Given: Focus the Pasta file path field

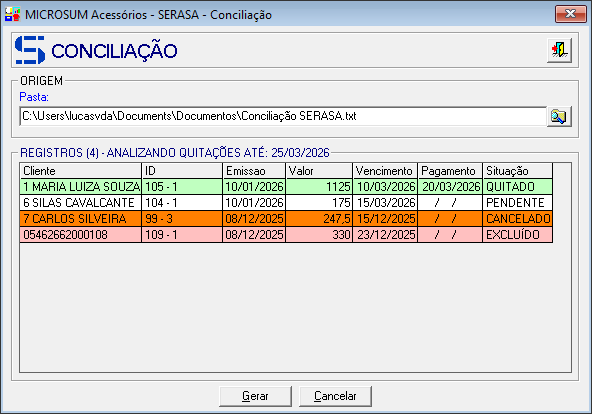Looking at the screenshot, I should point(283,116).
